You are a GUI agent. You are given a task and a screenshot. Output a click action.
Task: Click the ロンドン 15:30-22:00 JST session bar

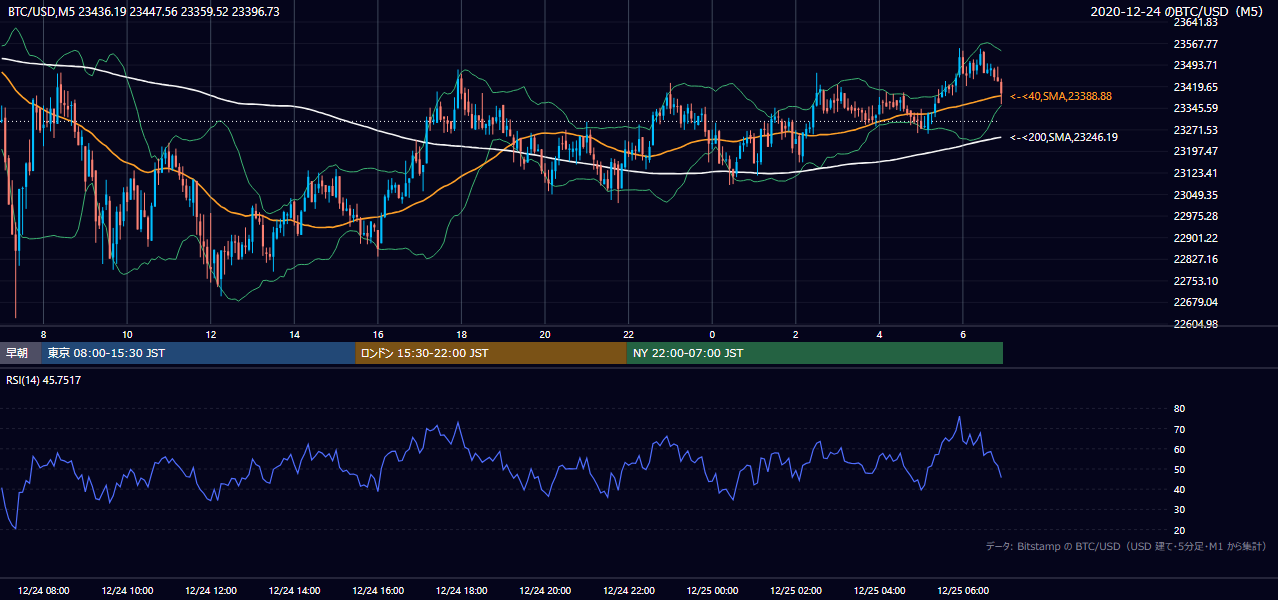[x=491, y=353]
